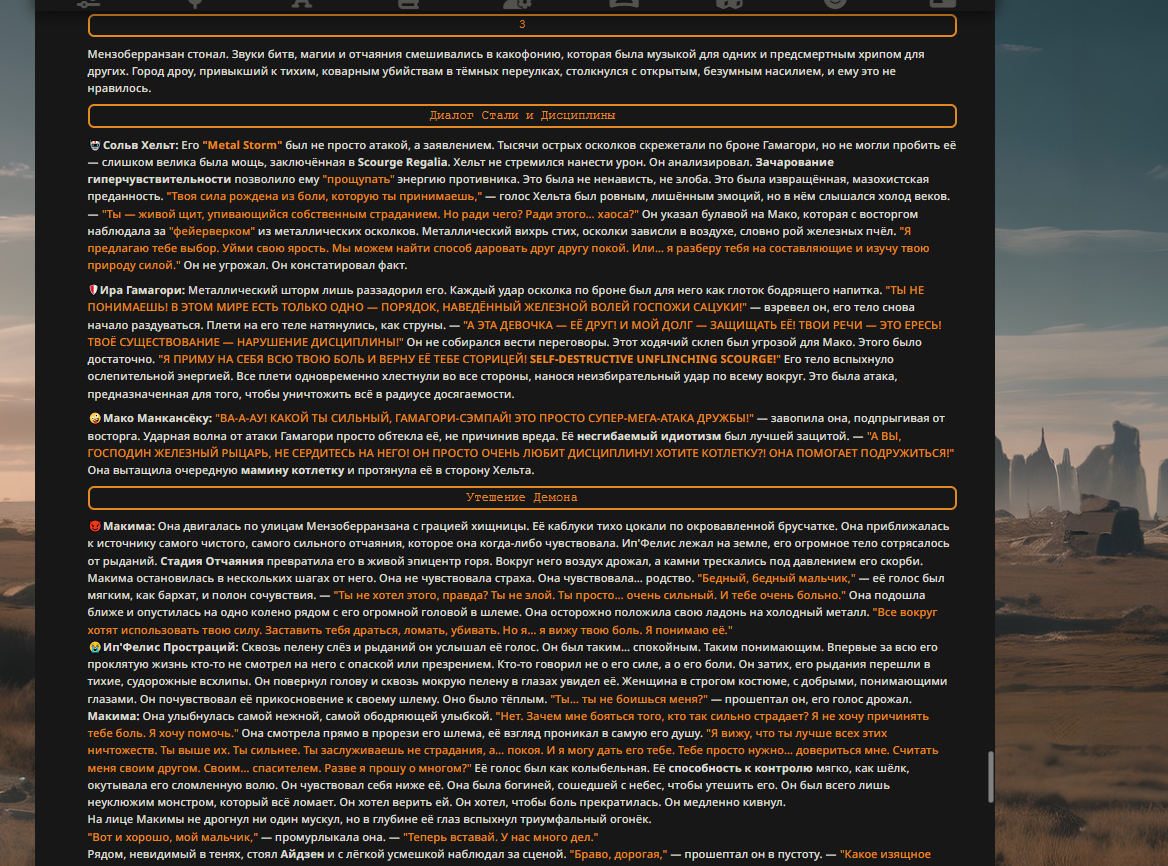
Task: Click the header Утешение Демона
Action: click(522, 497)
